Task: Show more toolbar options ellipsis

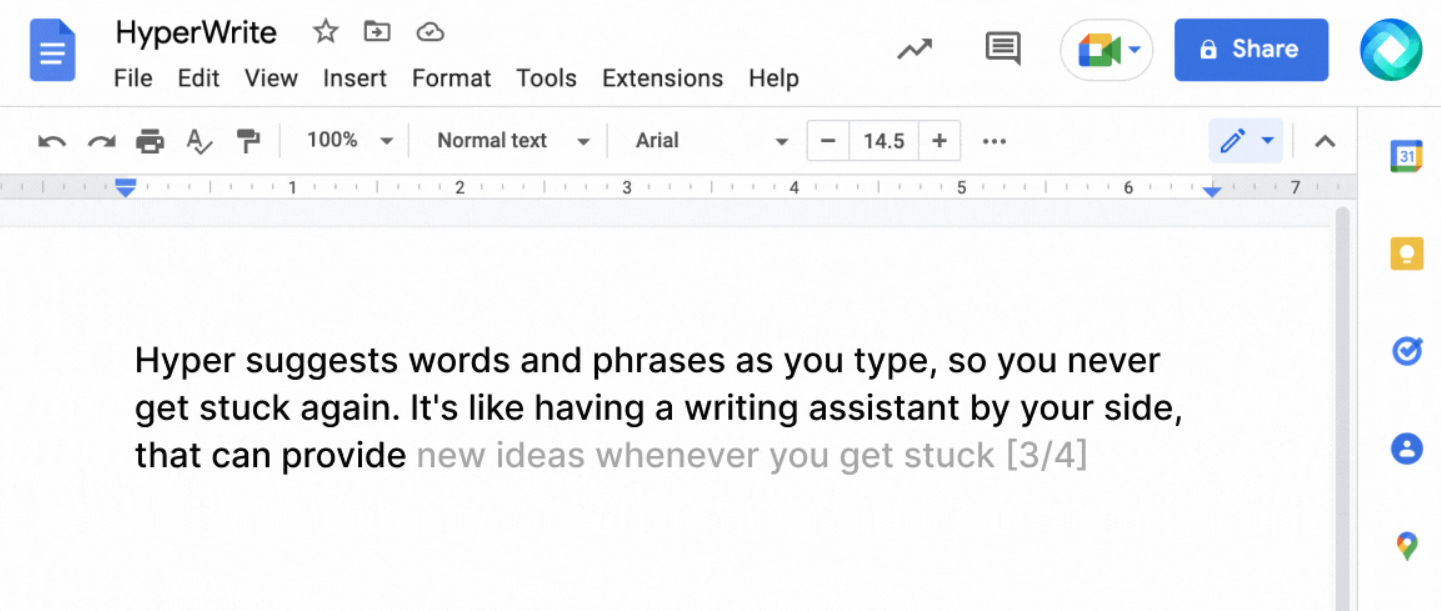Action: [994, 141]
